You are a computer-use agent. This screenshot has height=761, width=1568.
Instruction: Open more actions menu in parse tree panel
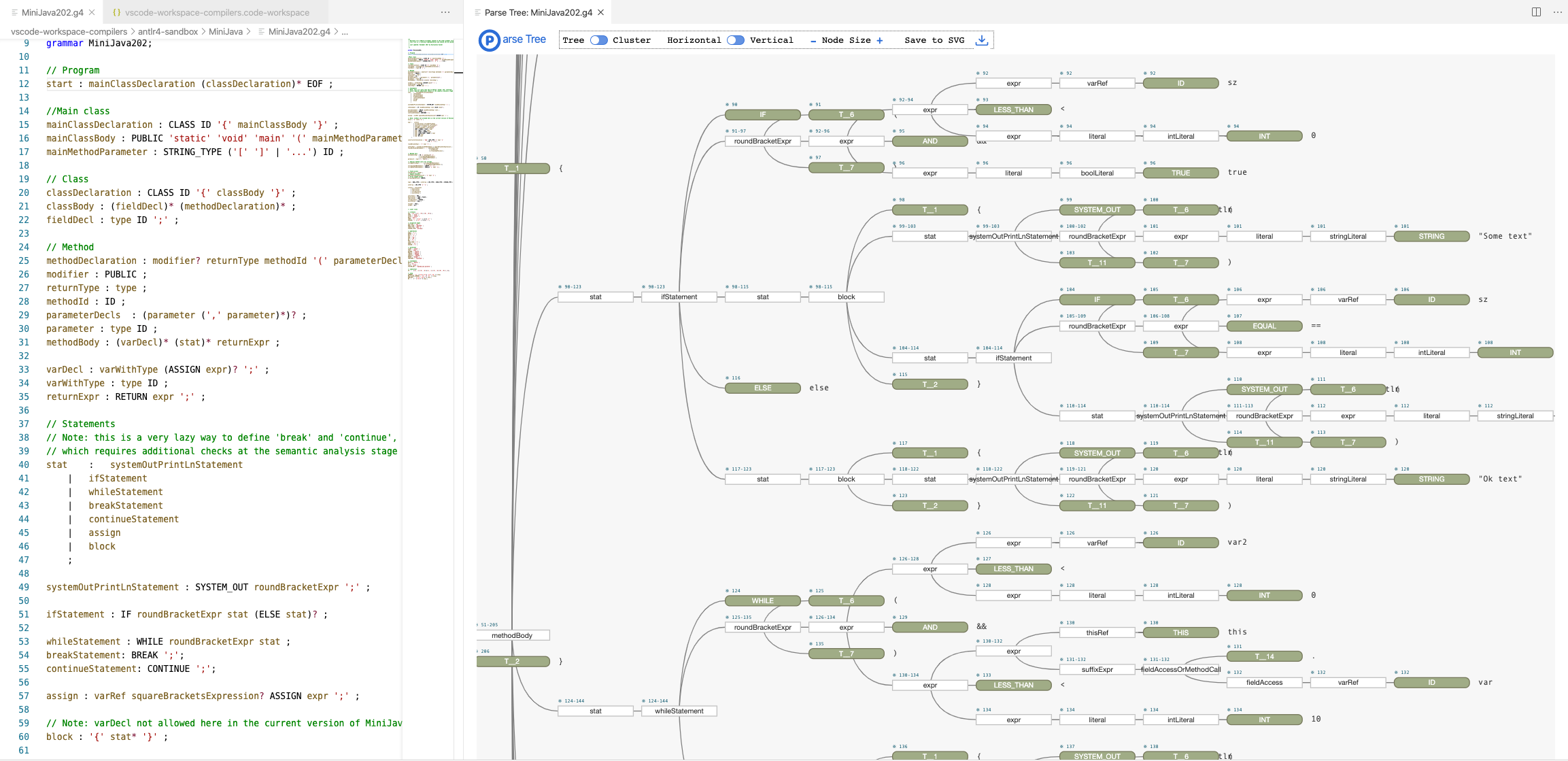[1558, 12]
